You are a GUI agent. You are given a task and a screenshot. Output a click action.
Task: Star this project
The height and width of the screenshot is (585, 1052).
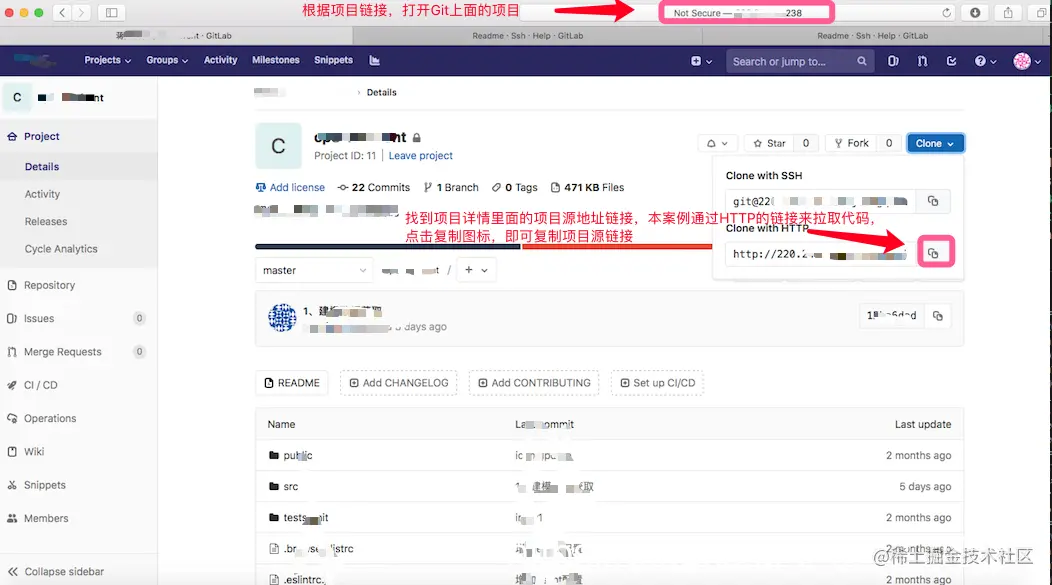pyautogui.click(x=769, y=144)
